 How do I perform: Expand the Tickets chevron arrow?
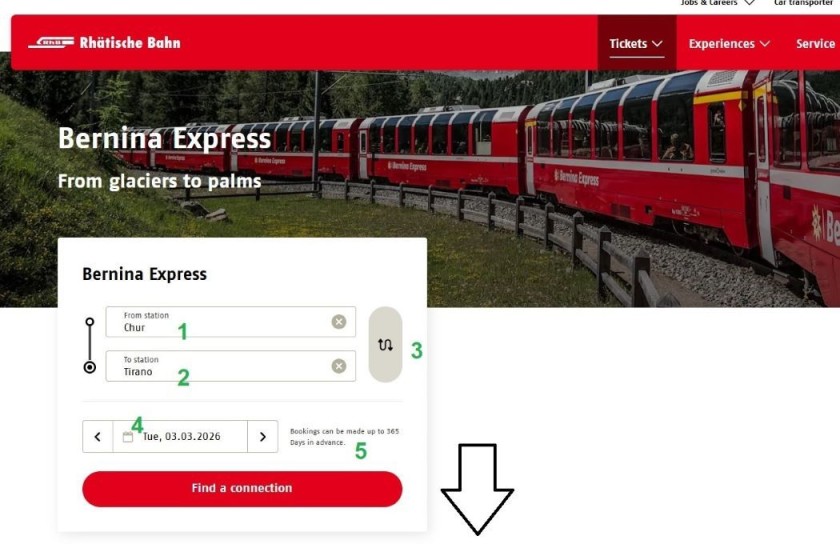tap(657, 43)
